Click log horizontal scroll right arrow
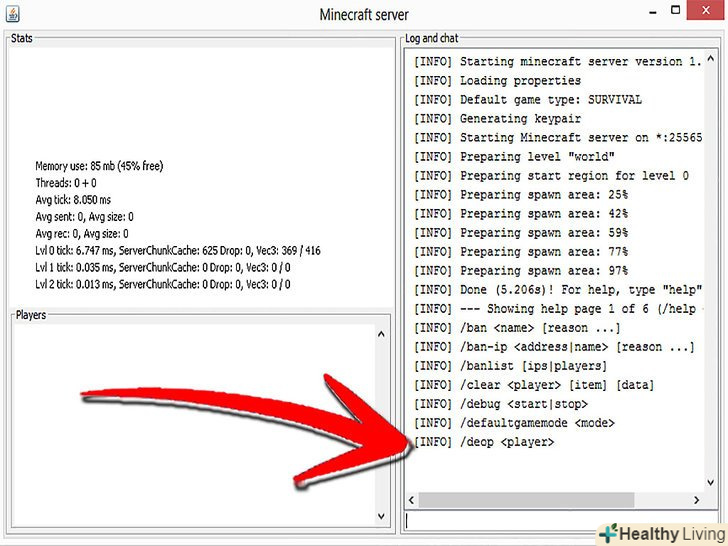Viewport: 728px width, 546px height. click(696, 500)
